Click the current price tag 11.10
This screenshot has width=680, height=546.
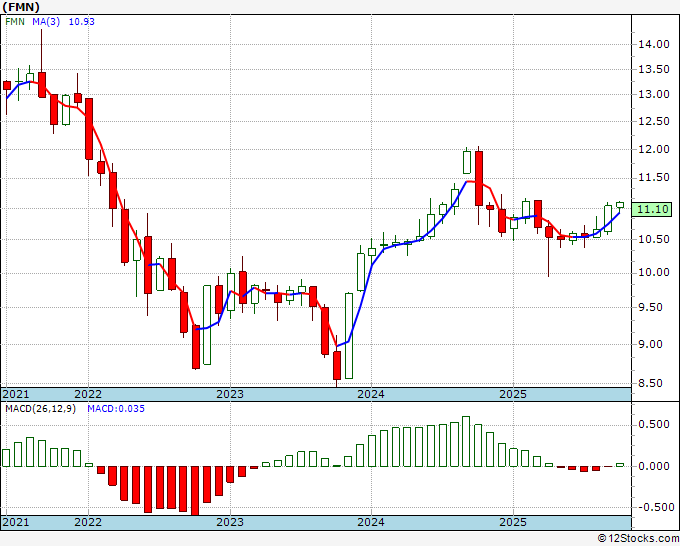pyautogui.click(x=654, y=209)
